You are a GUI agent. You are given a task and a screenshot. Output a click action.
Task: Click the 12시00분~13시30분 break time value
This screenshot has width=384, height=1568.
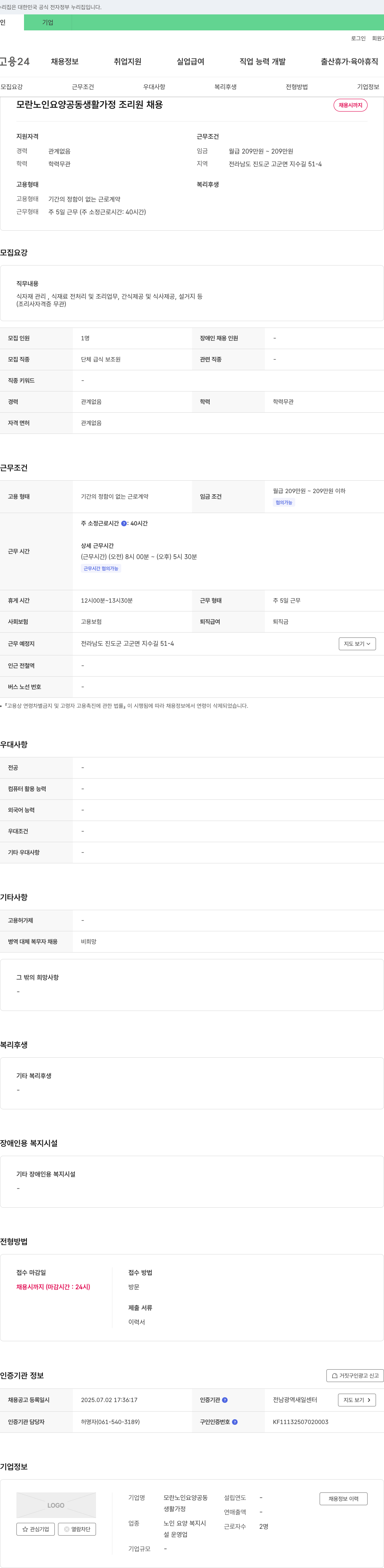[x=106, y=601]
